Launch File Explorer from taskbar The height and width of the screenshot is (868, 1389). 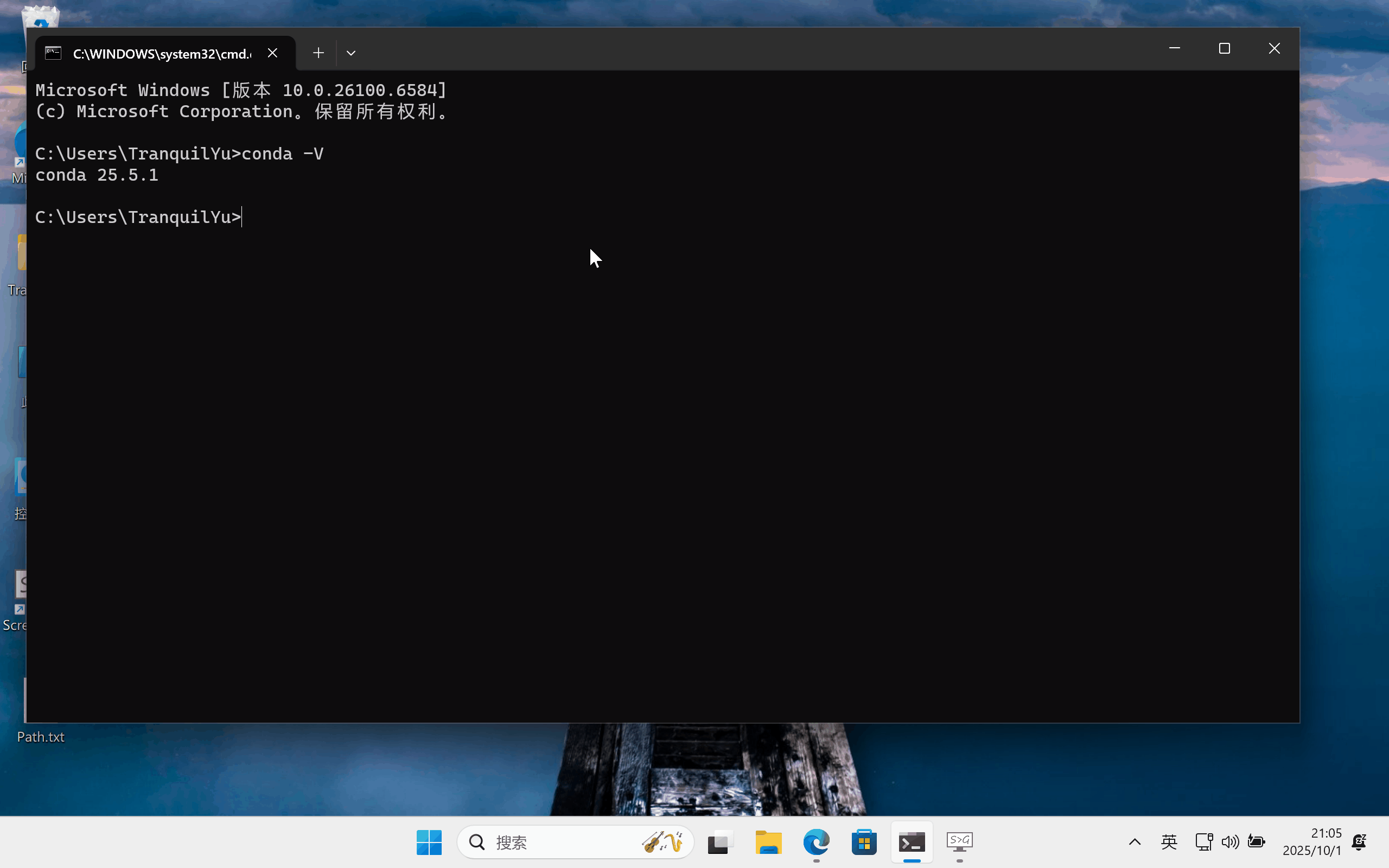pos(768,842)
